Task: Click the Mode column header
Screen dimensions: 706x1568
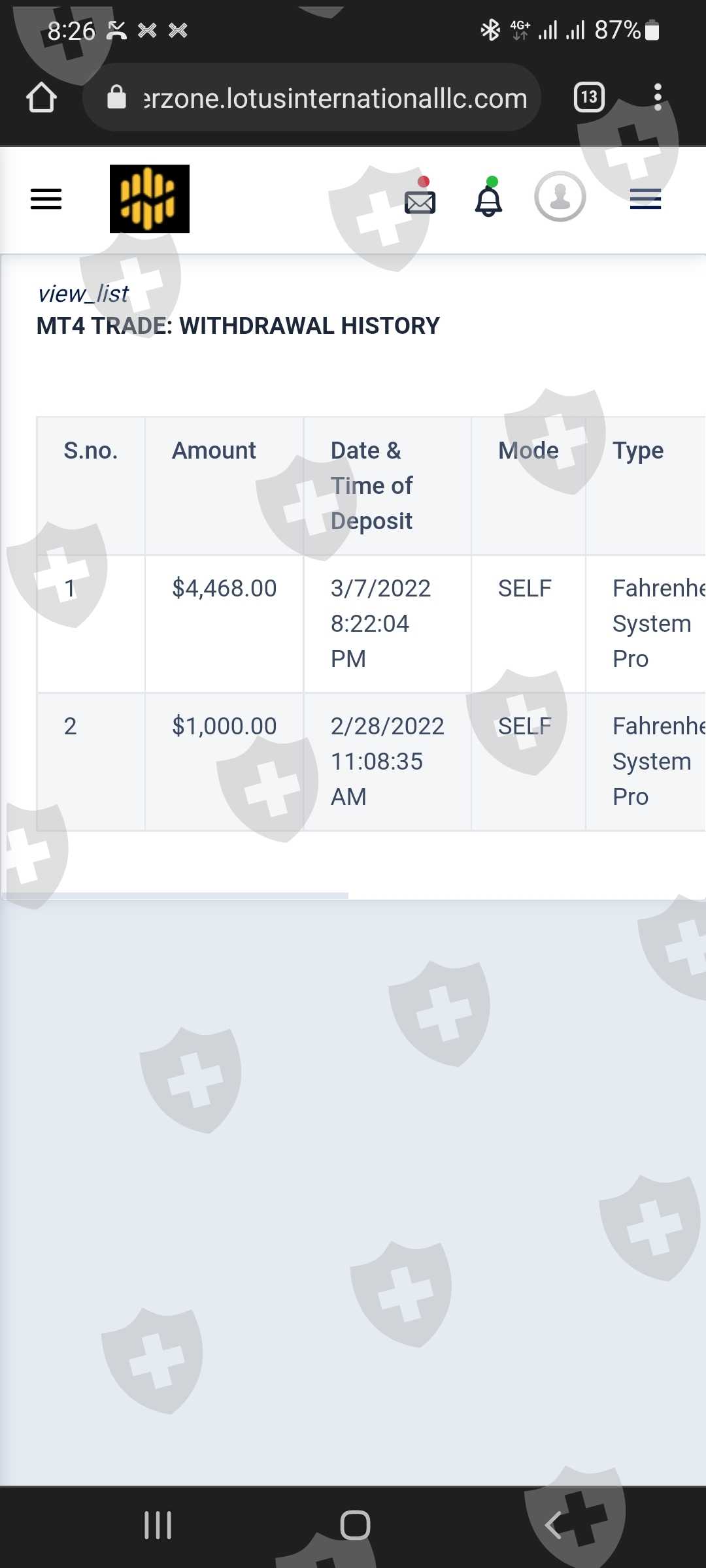Action: 528,451
